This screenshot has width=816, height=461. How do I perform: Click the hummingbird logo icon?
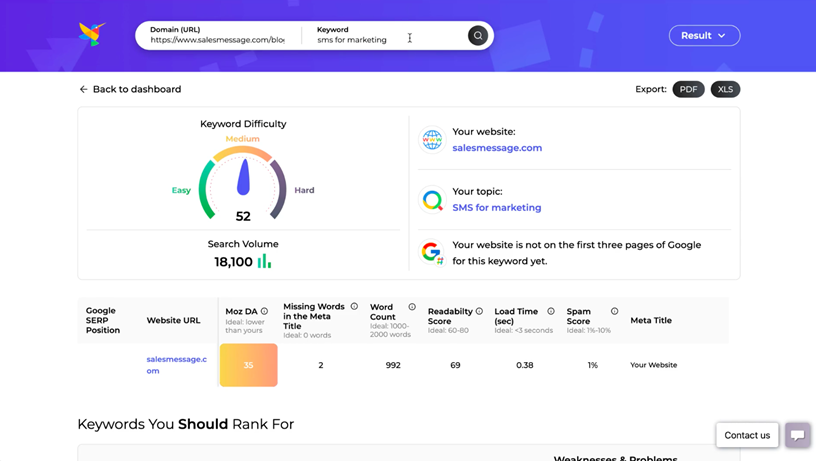[x=92, y=34]
